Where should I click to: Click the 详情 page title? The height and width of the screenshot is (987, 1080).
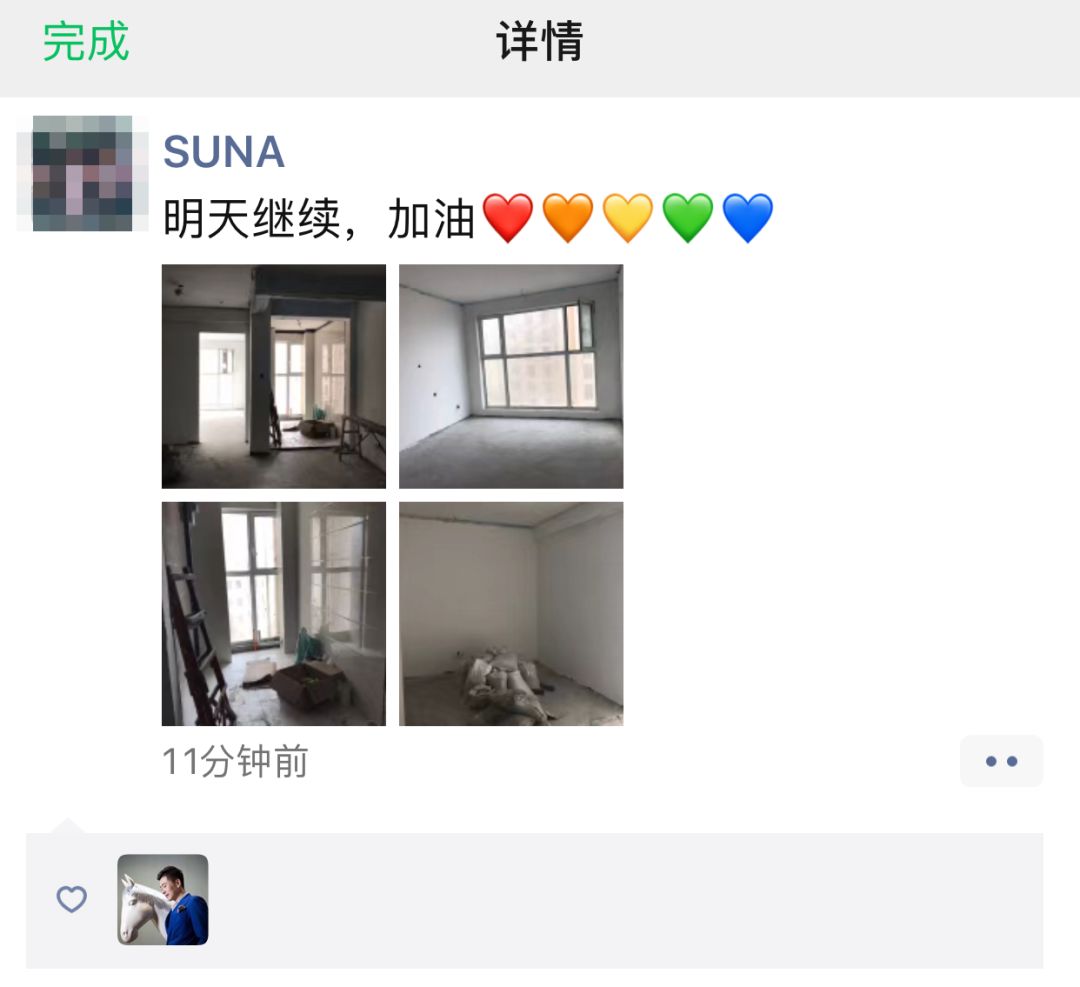tap(540, 41)
